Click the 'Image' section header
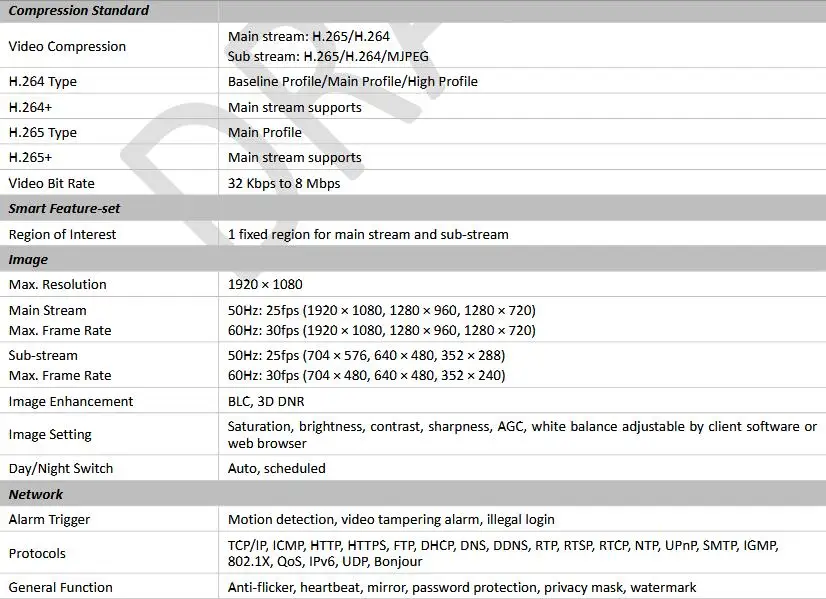Viewport: 826px width, 599px height. pyautogui.click(x=28, y=260)
